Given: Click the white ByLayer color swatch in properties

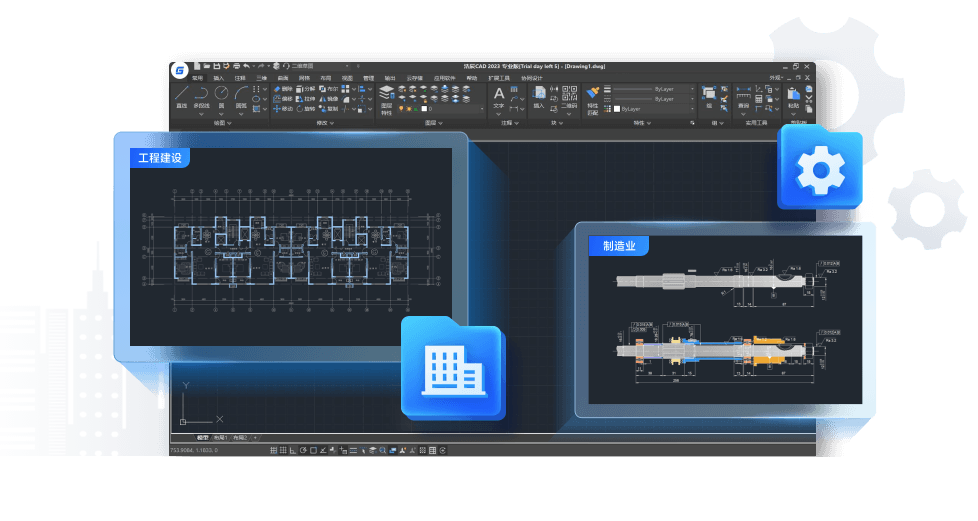Looking at the screenshot, I should point(617,109).
